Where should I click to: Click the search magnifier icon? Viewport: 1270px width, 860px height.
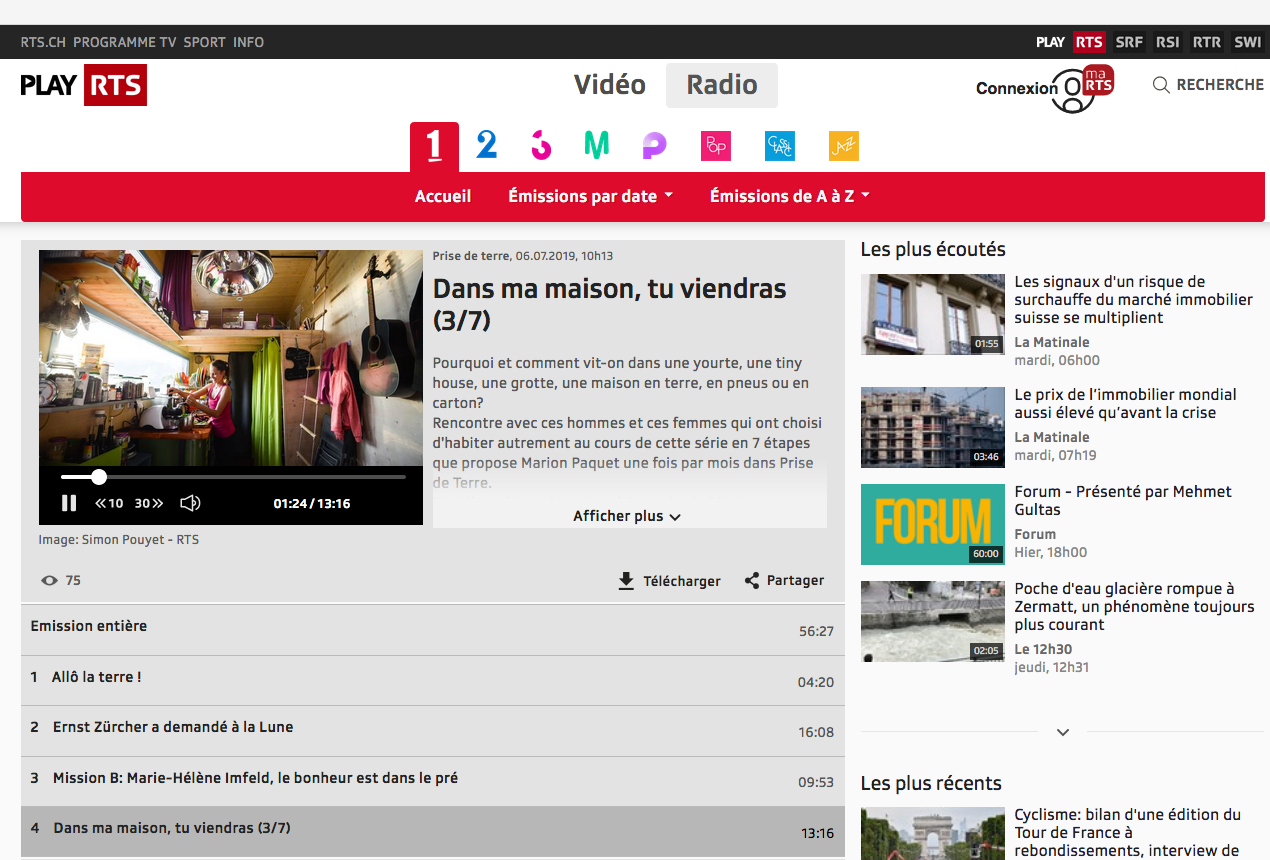pyautogui.click(x=1161, y=85)
